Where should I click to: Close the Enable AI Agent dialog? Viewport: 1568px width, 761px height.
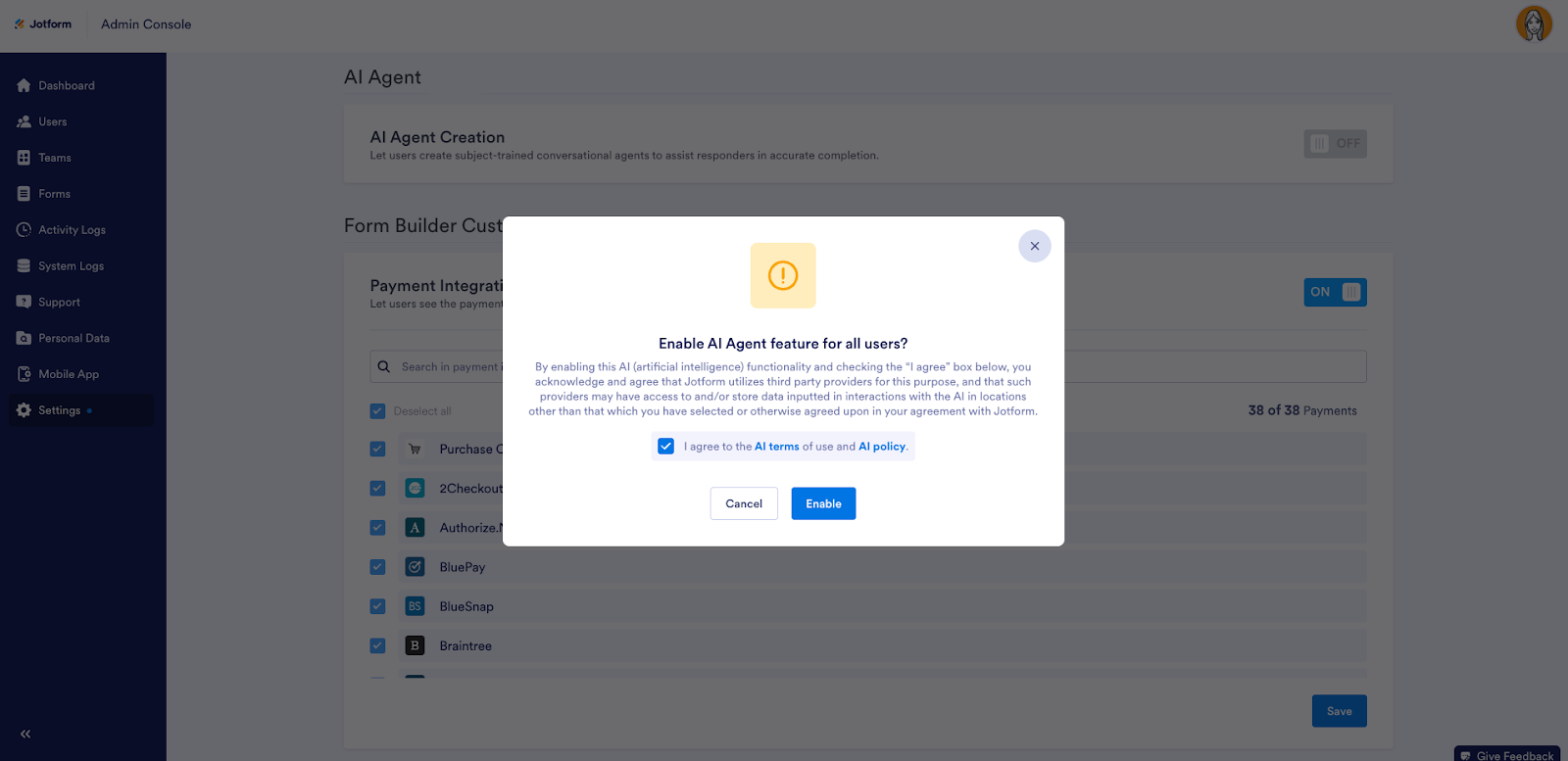coord(1034,246)
